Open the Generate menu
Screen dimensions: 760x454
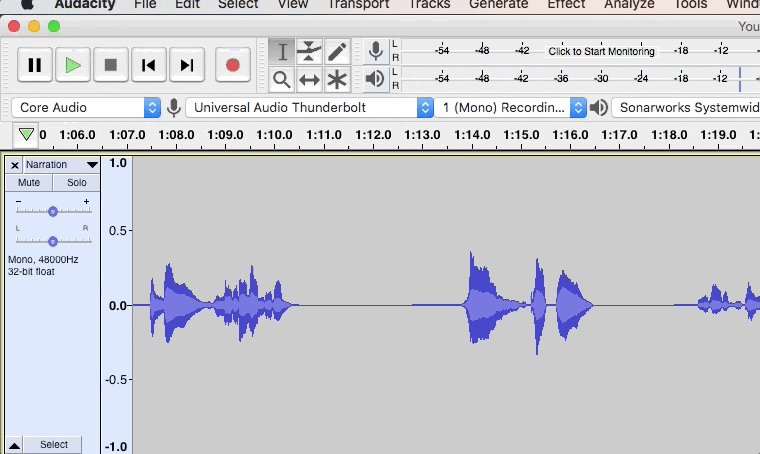pyautogui.click(x=498, y=5)
